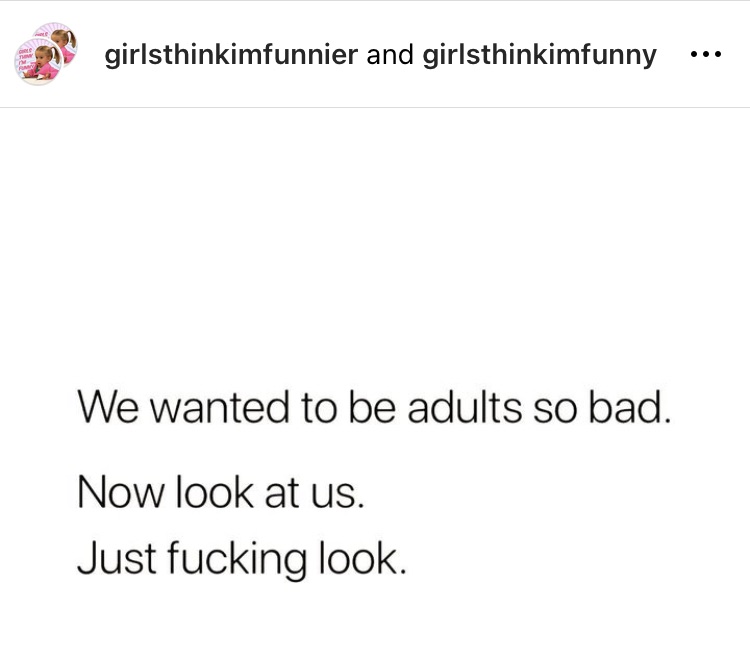Tap the front overlapping profile avatar
Image resolution: width=750 pixels, height=656 pixels.
(x=38, y=62)
